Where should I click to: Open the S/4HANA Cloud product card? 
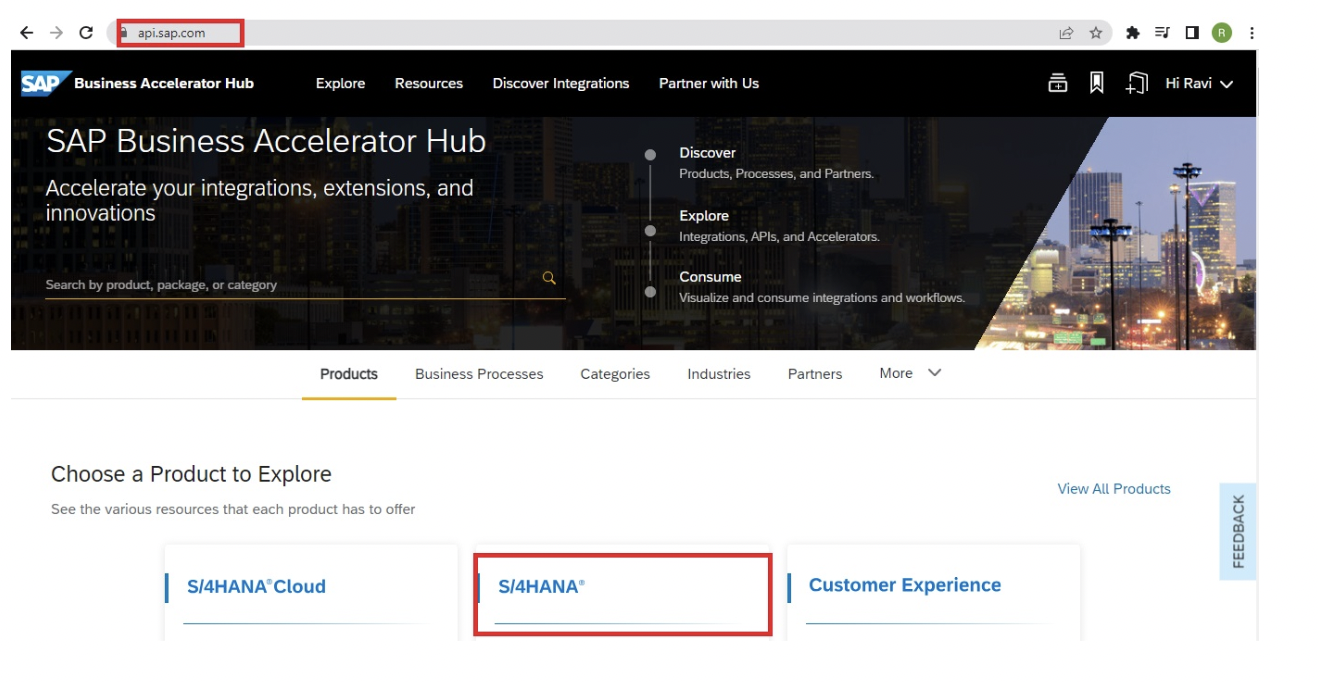311,592
